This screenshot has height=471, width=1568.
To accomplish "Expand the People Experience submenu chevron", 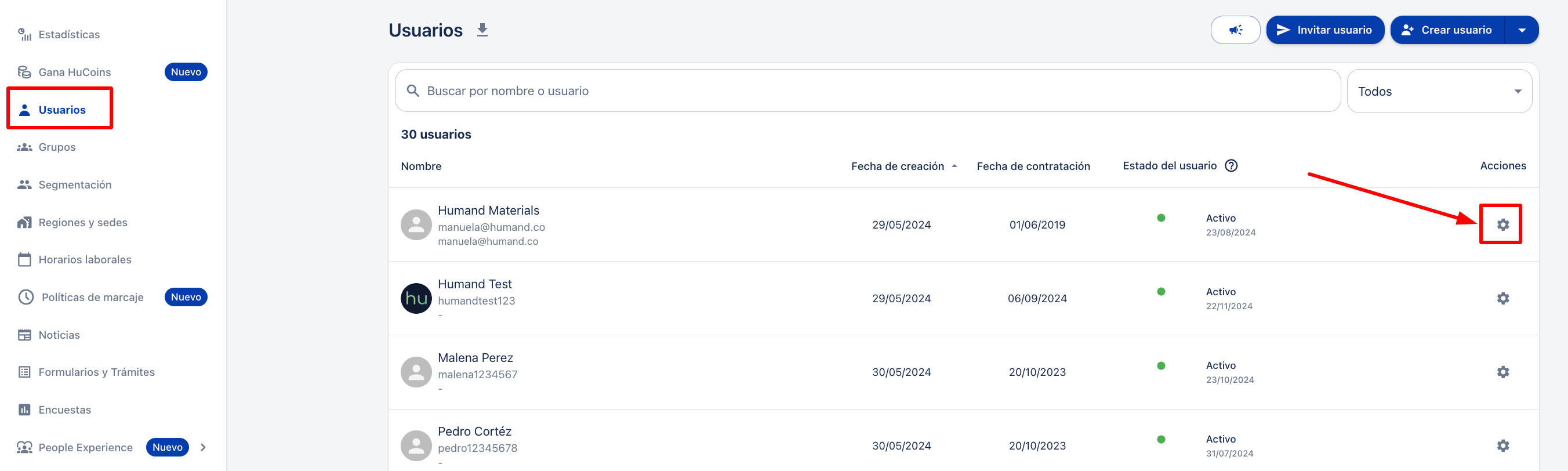I will click(204, 447).
